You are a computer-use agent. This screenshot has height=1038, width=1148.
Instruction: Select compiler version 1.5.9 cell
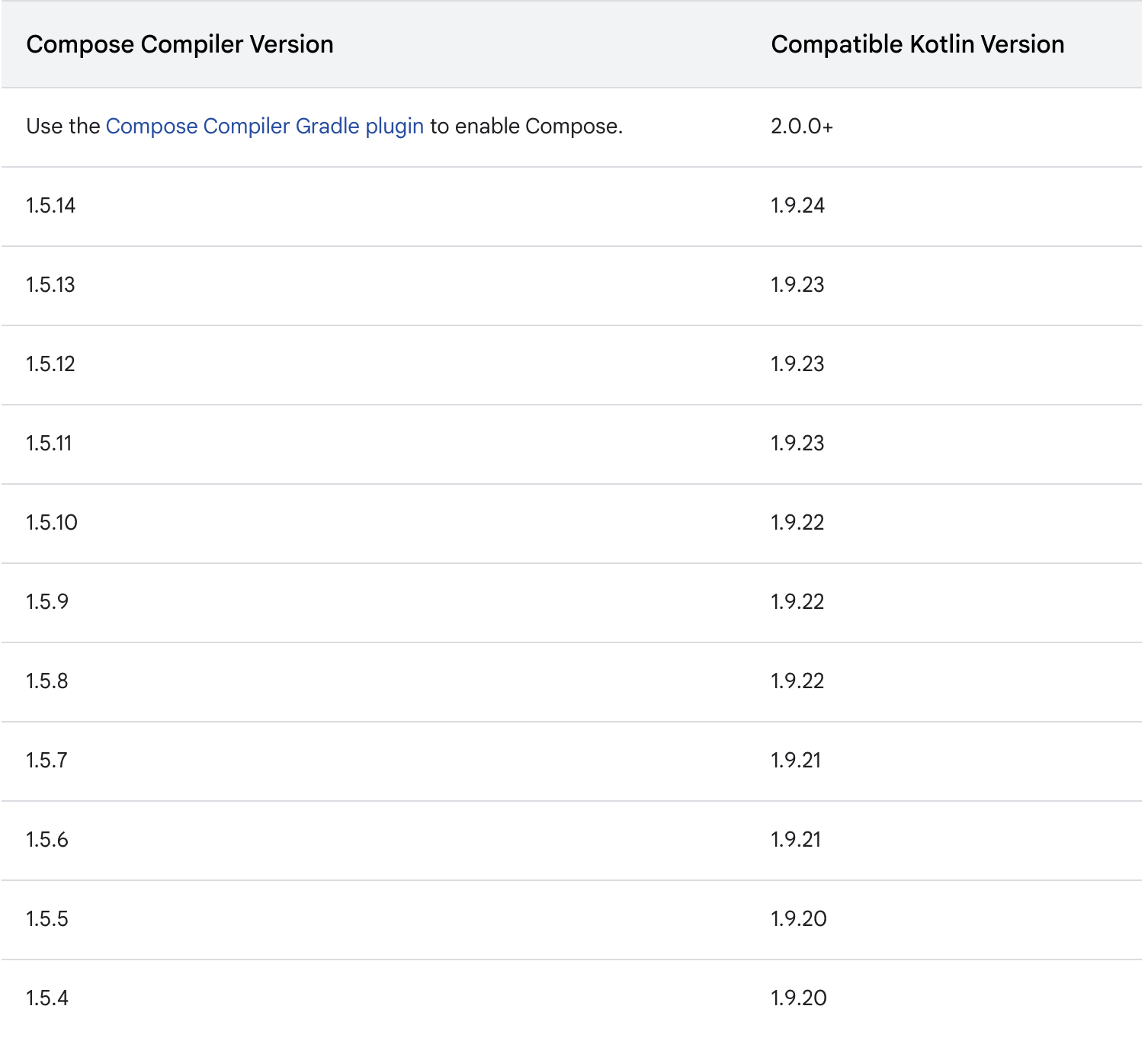click(x=47, y=602)
